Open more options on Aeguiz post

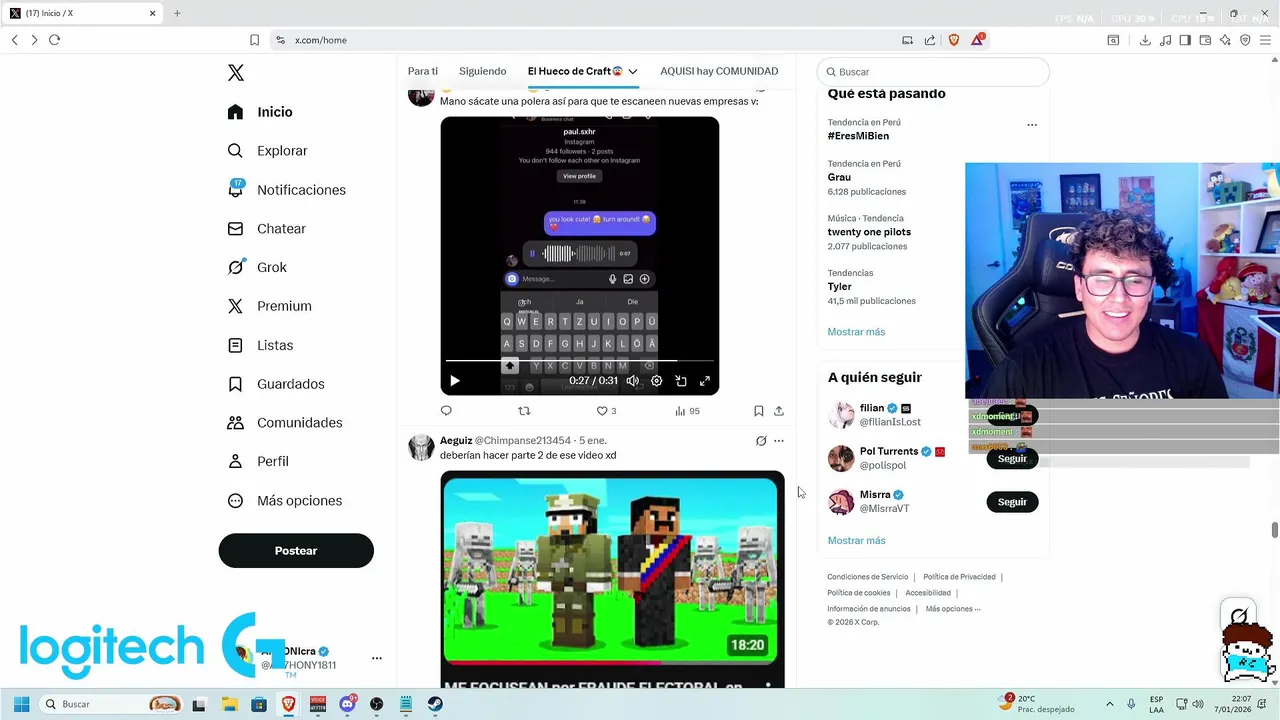(779, 441)
